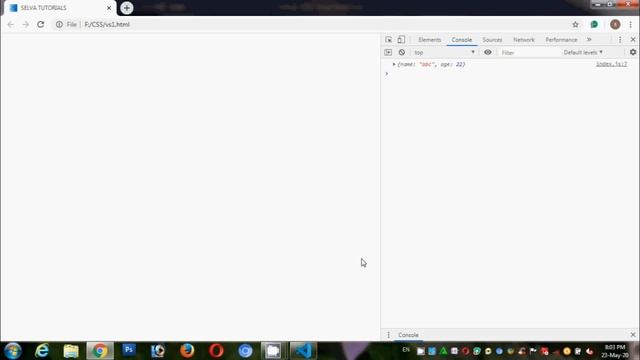The image size is (640, 360).
Task: Expand the logged object with name and age
Action: (394, 64)
